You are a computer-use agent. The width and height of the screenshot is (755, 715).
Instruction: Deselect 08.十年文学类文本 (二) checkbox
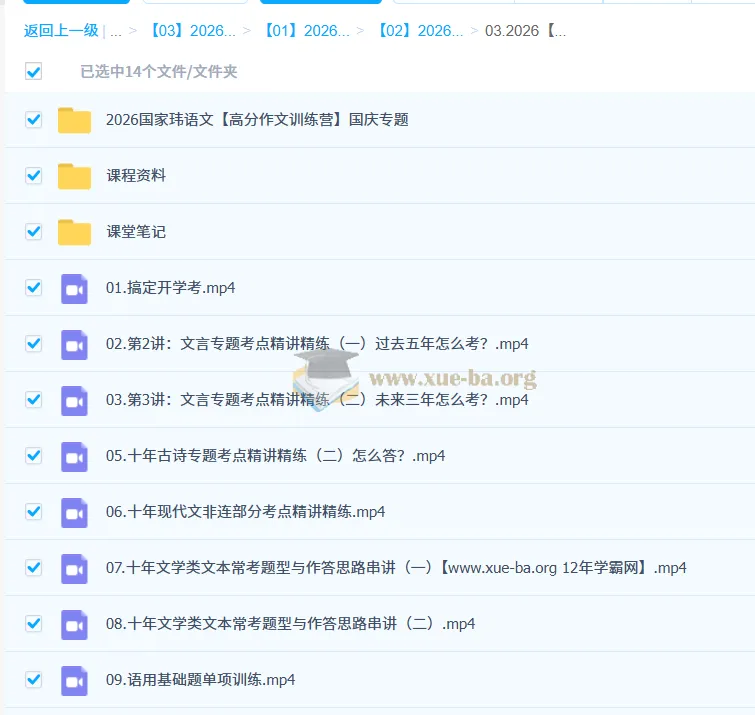[x=34, y=623]
